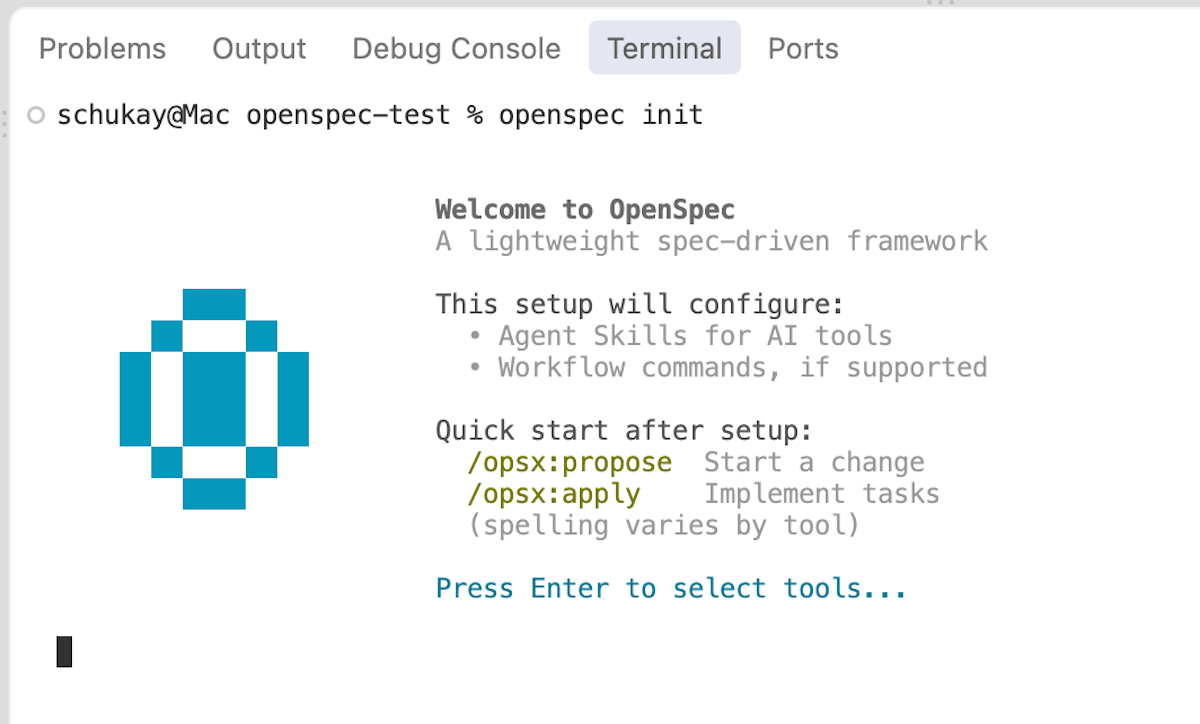Click the blue pixel-art OpenSpec logo
1200x724 pixels.
click(214, 399)
